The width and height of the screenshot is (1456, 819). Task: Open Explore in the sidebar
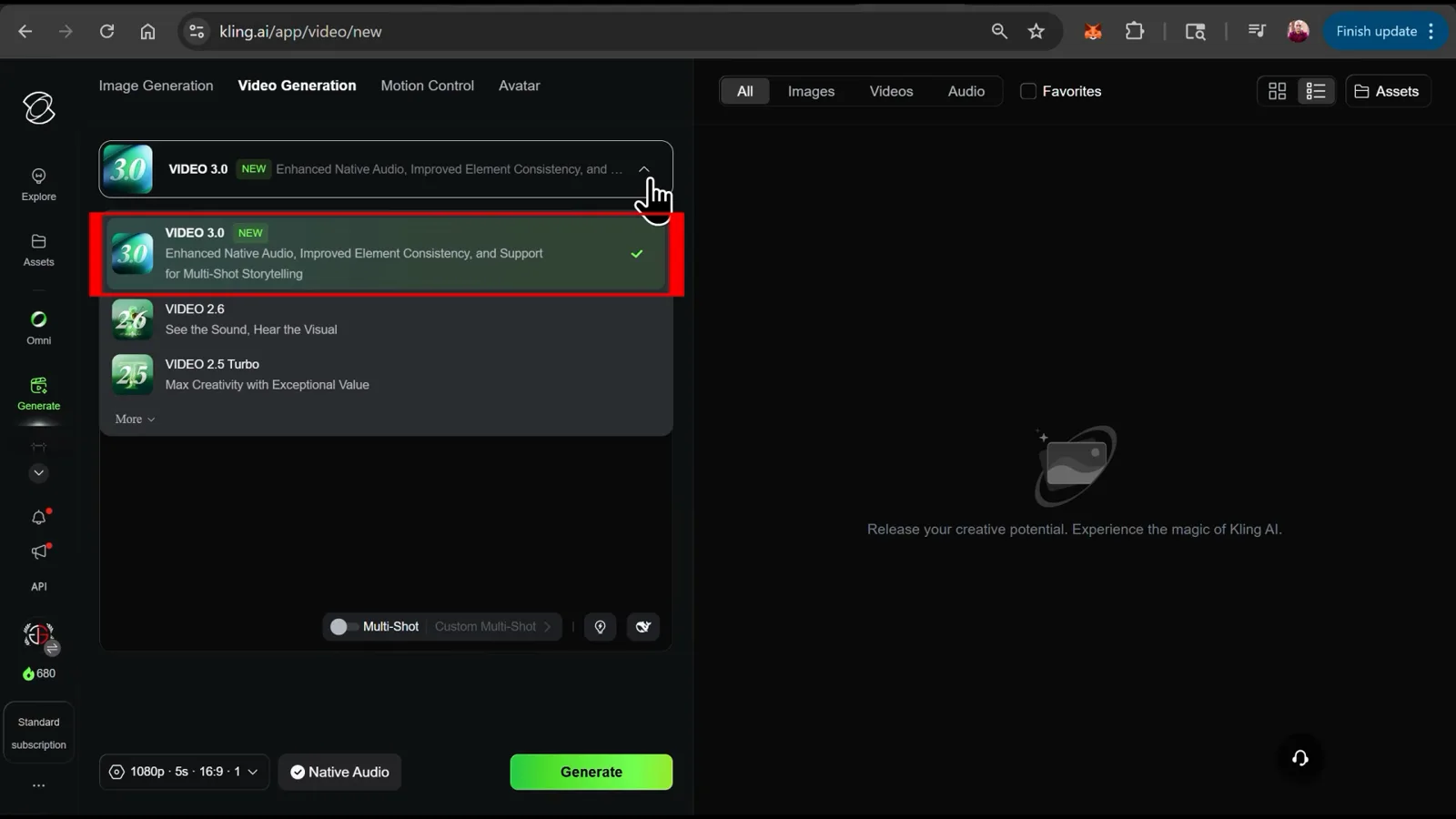(x=38, y=184)
